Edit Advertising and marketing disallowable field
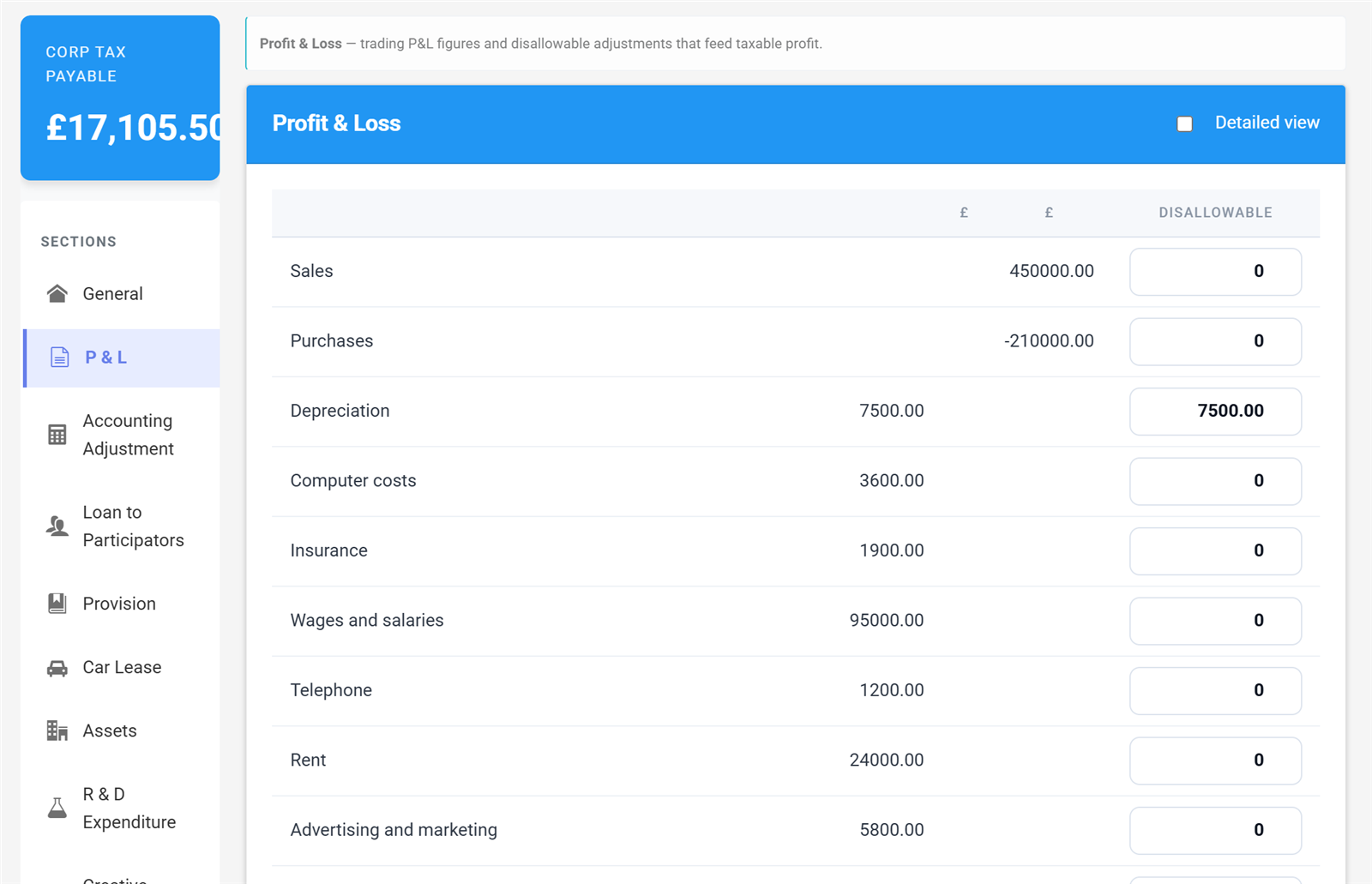The image size is (1372, 884). click(1215, 831)
